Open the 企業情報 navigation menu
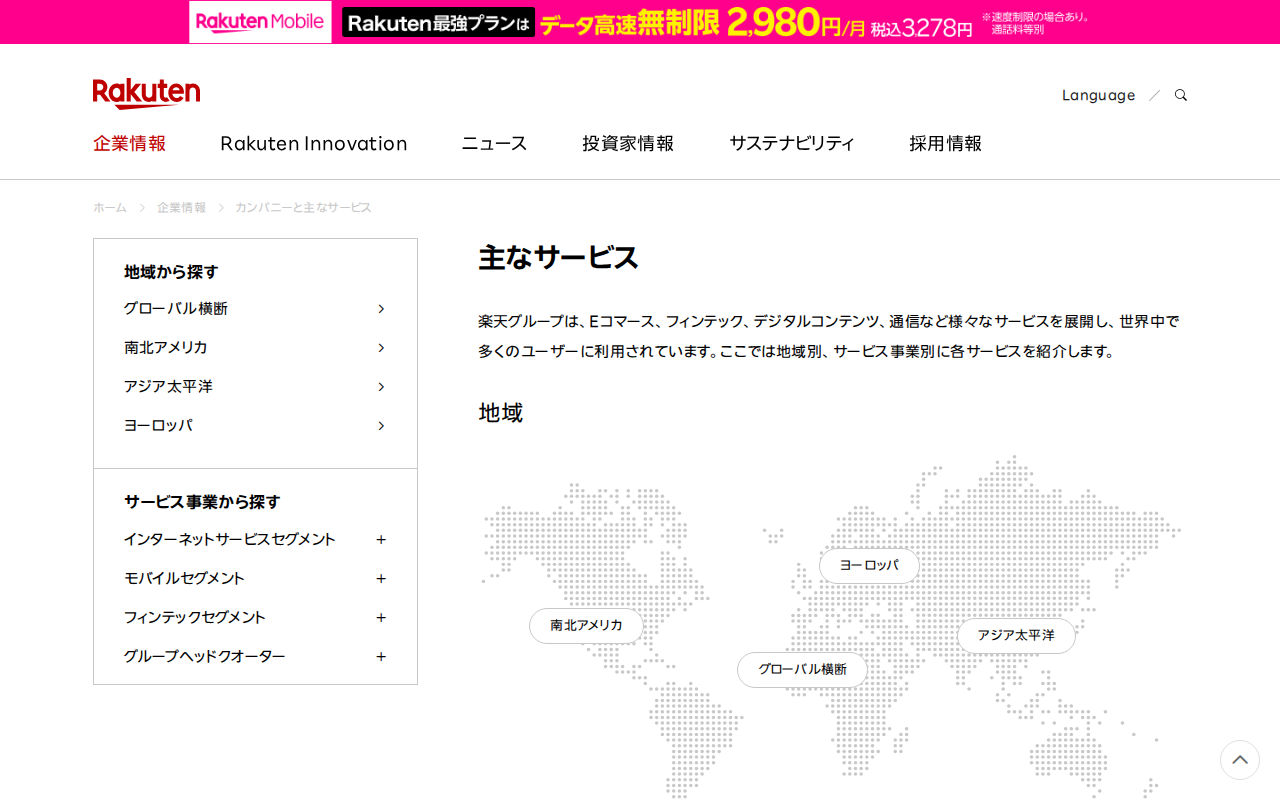 coord(129,143)
